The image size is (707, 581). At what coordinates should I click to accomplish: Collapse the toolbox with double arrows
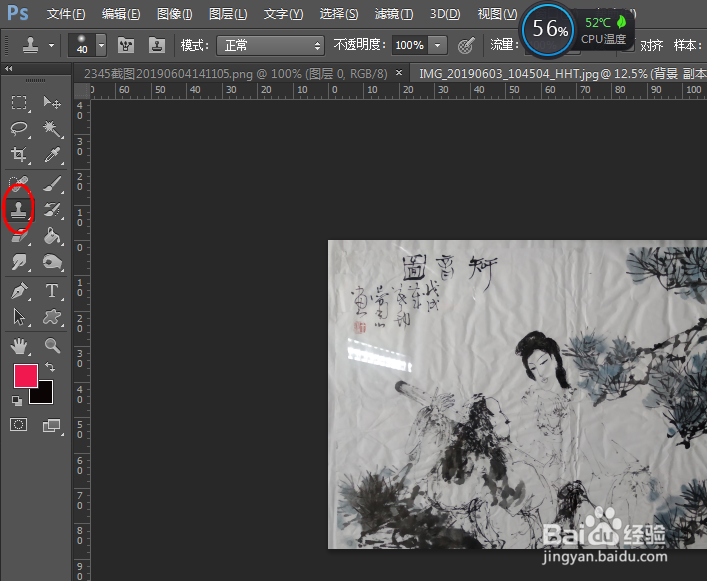pyautogui.click(x=9, y=69)
